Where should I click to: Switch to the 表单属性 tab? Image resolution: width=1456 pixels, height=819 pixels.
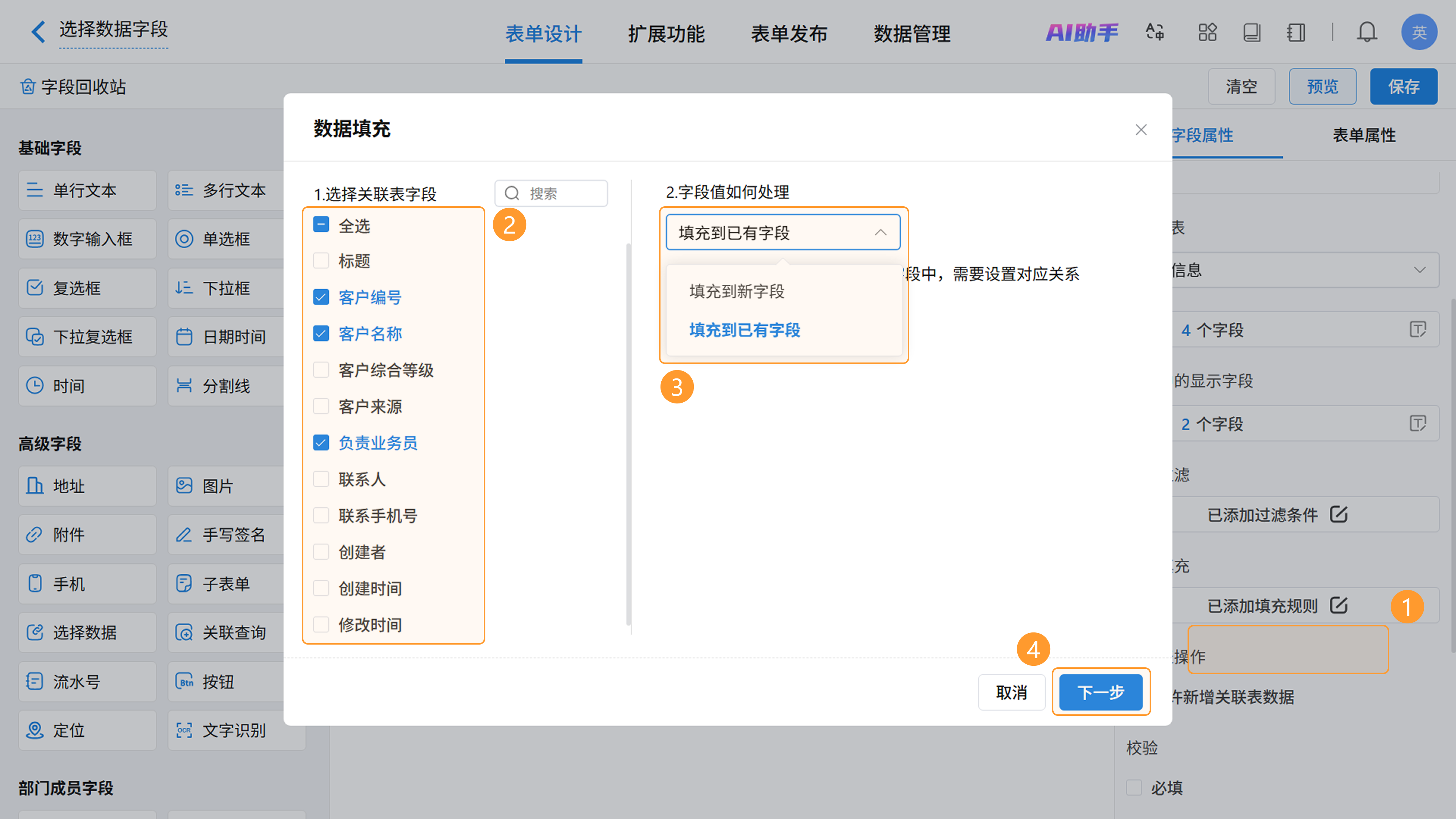point(1364,136)
